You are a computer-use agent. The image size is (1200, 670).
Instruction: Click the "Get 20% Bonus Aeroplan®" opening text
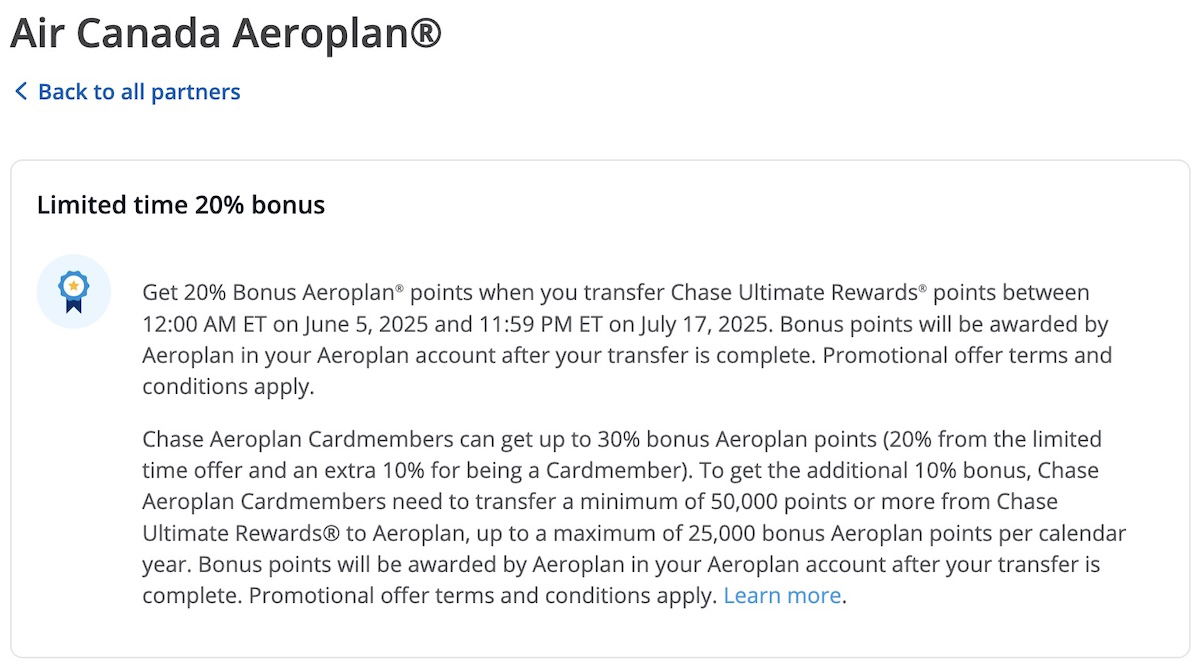point(273,293)
